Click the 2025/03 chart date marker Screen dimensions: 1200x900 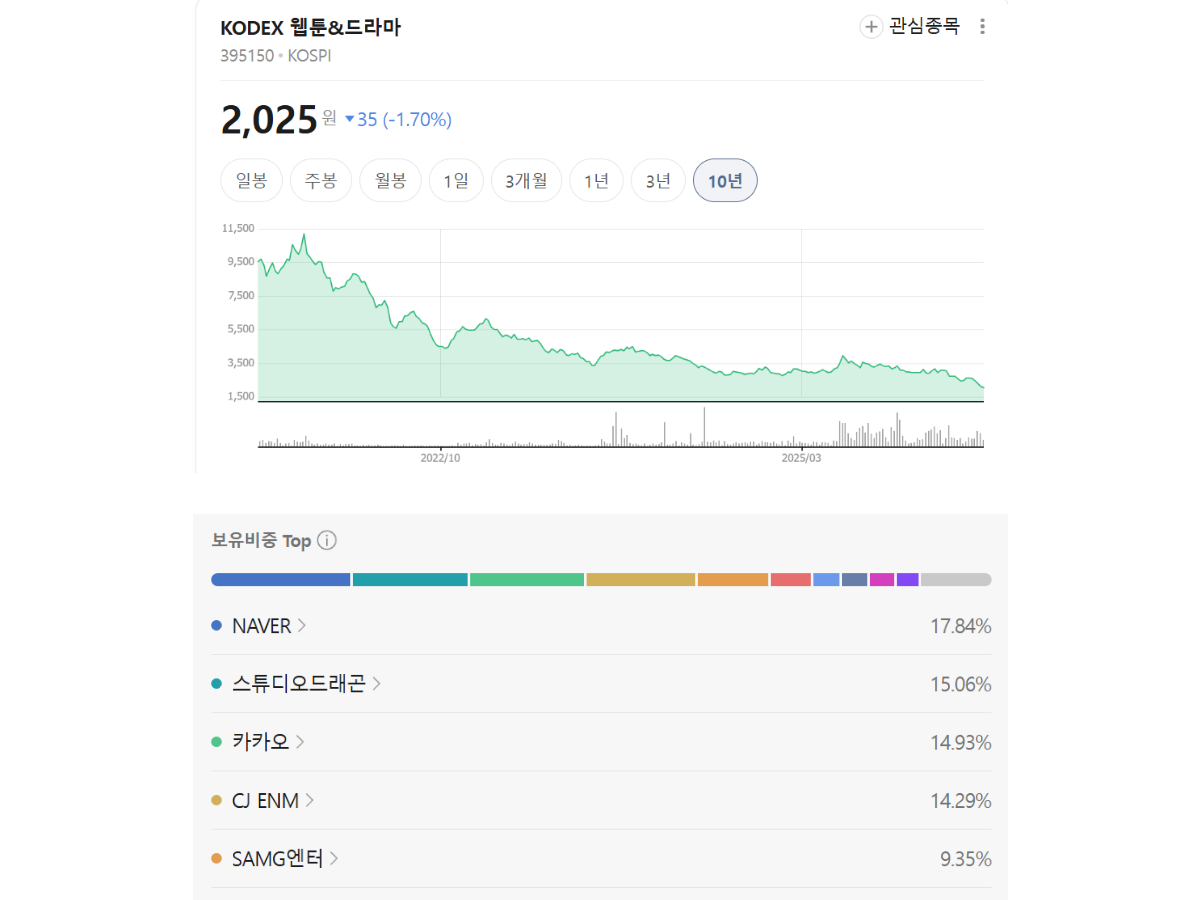[x=801, y=457]
